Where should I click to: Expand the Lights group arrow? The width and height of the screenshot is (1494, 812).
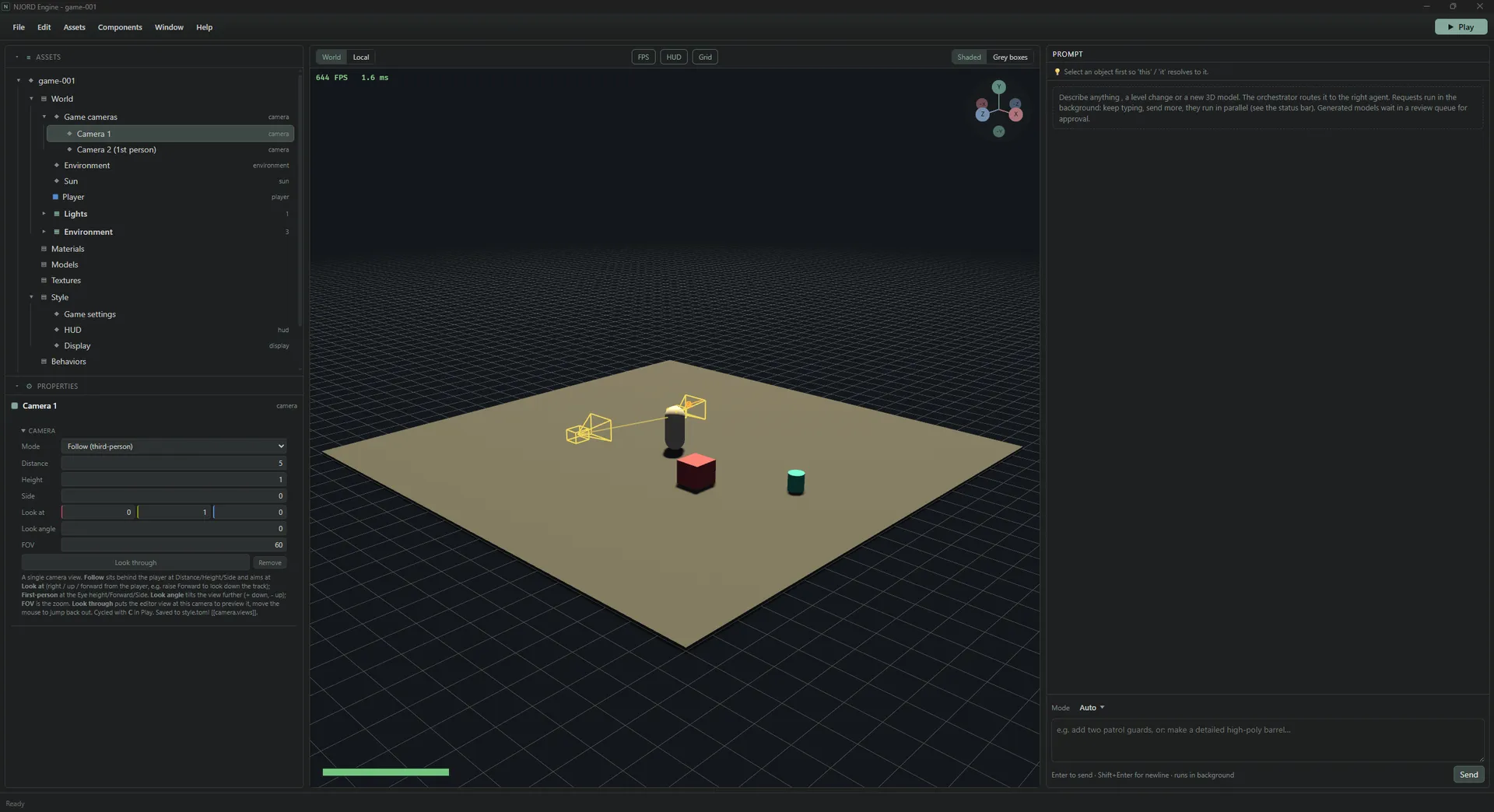44,214
